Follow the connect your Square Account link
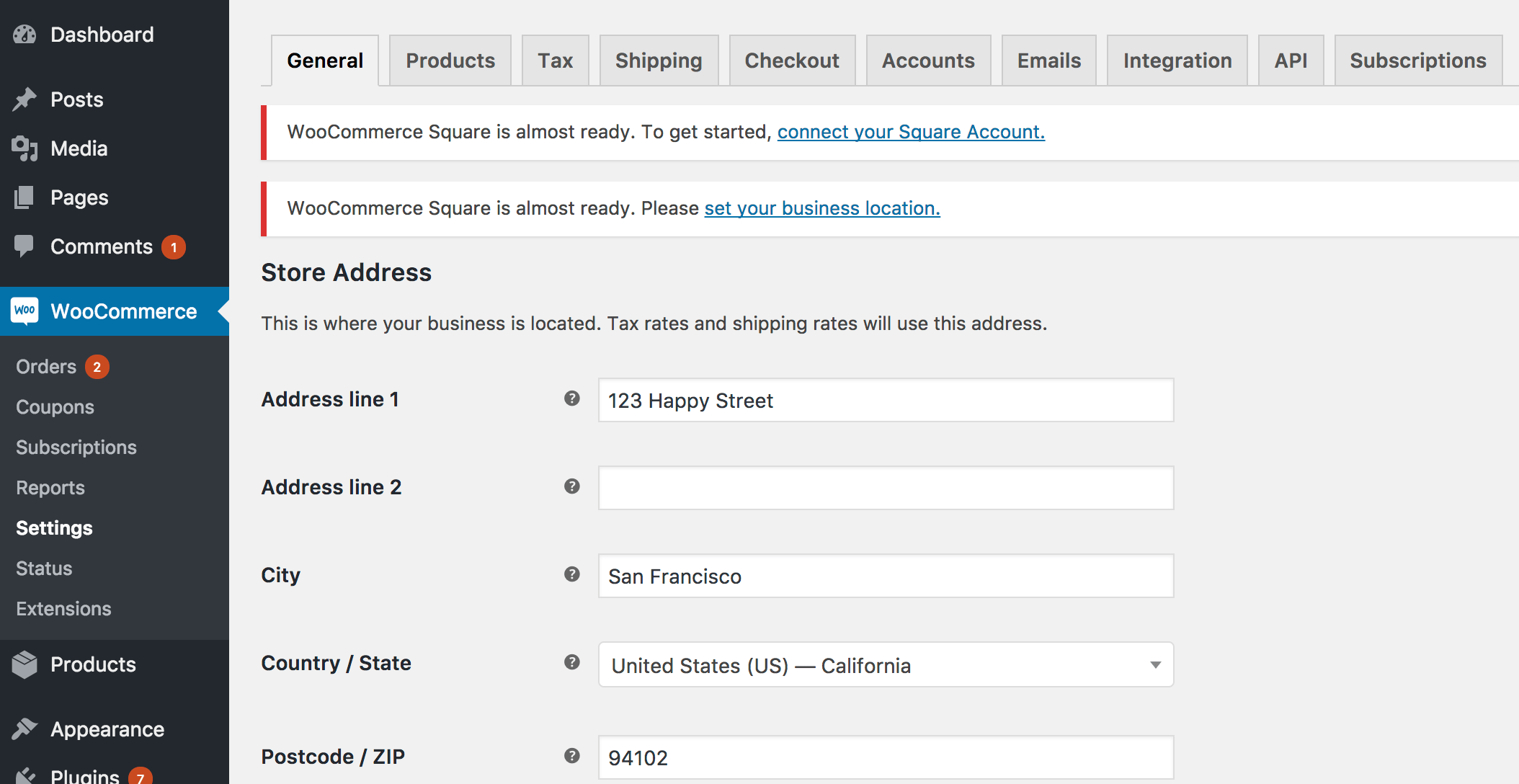The image size is (1519, 784). click(x=911, y=132)
